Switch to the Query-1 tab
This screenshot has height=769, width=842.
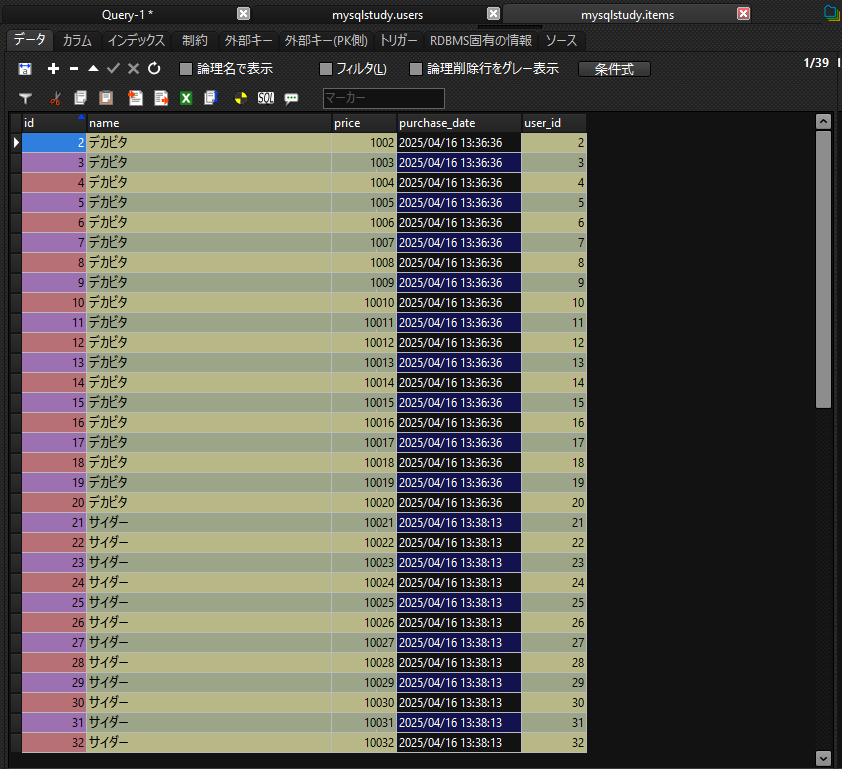[x=127, y=14]
